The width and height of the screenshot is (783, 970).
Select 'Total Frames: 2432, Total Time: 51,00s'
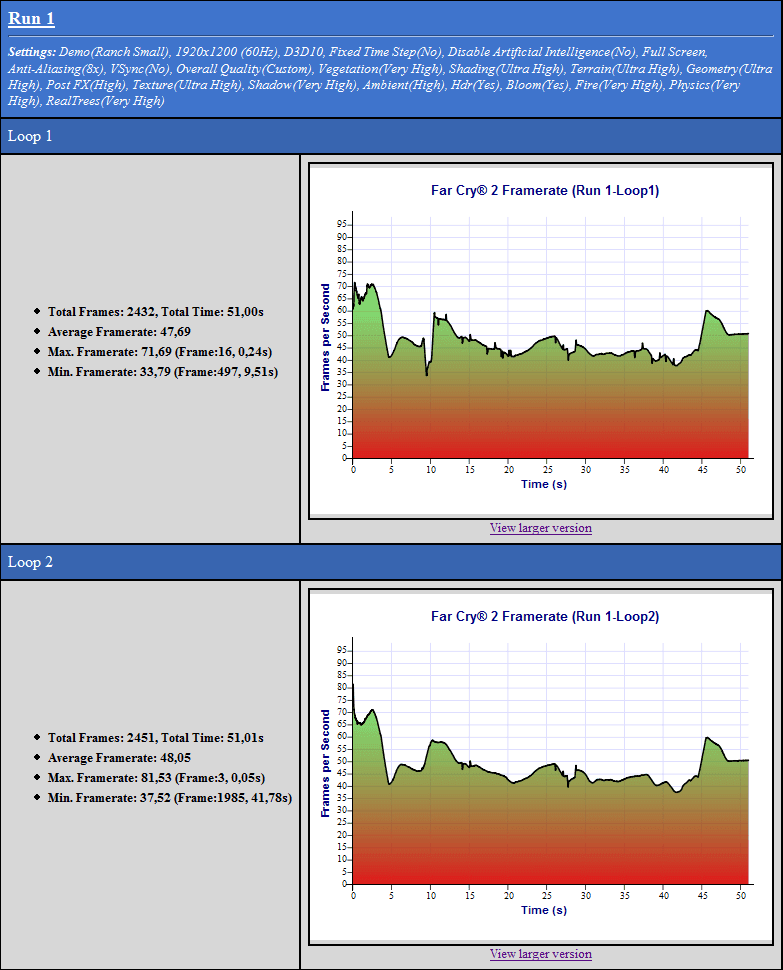(156, 312)
